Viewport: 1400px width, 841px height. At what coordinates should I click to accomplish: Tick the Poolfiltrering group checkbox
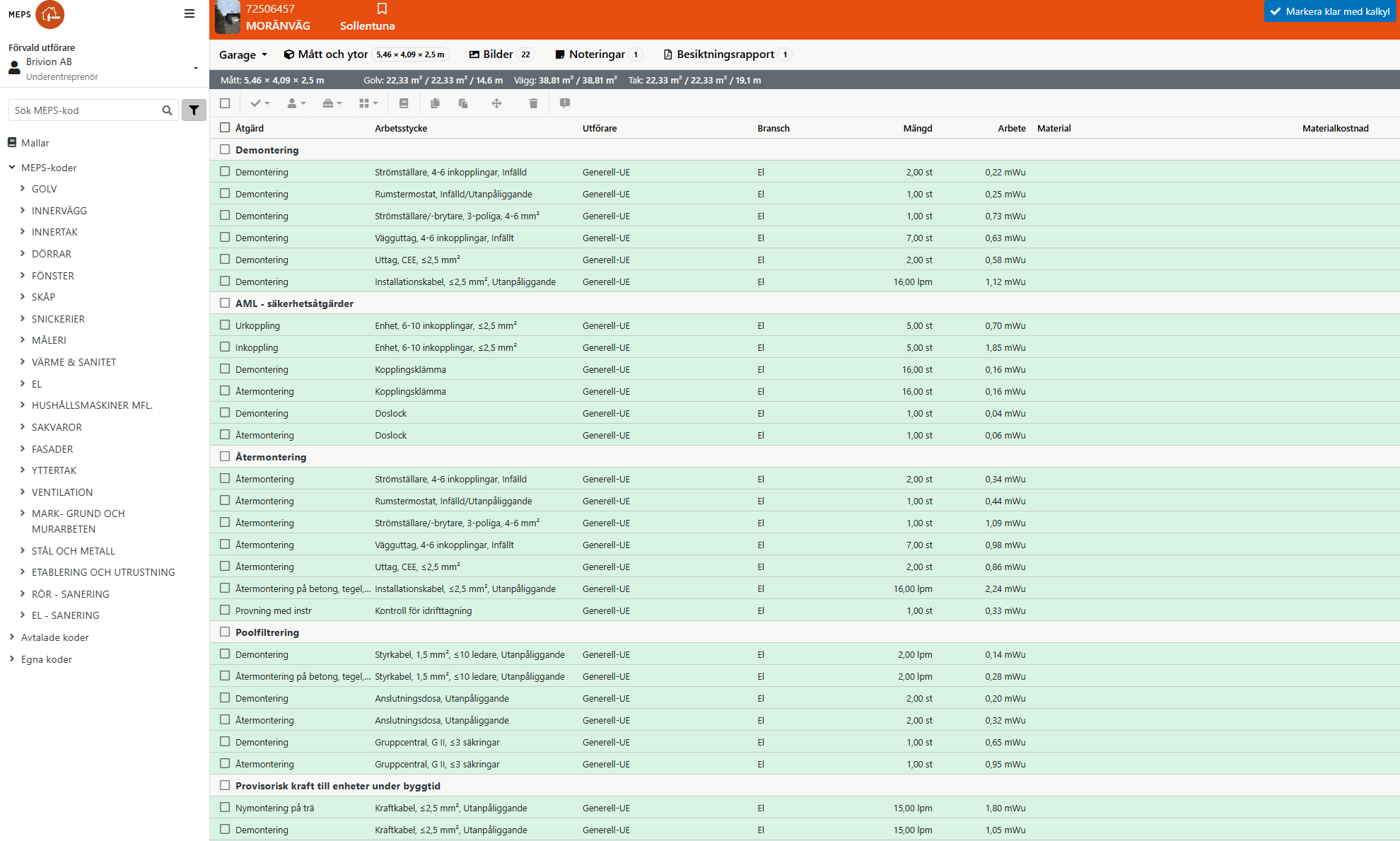pyautogui.click(x=225, y=632)
